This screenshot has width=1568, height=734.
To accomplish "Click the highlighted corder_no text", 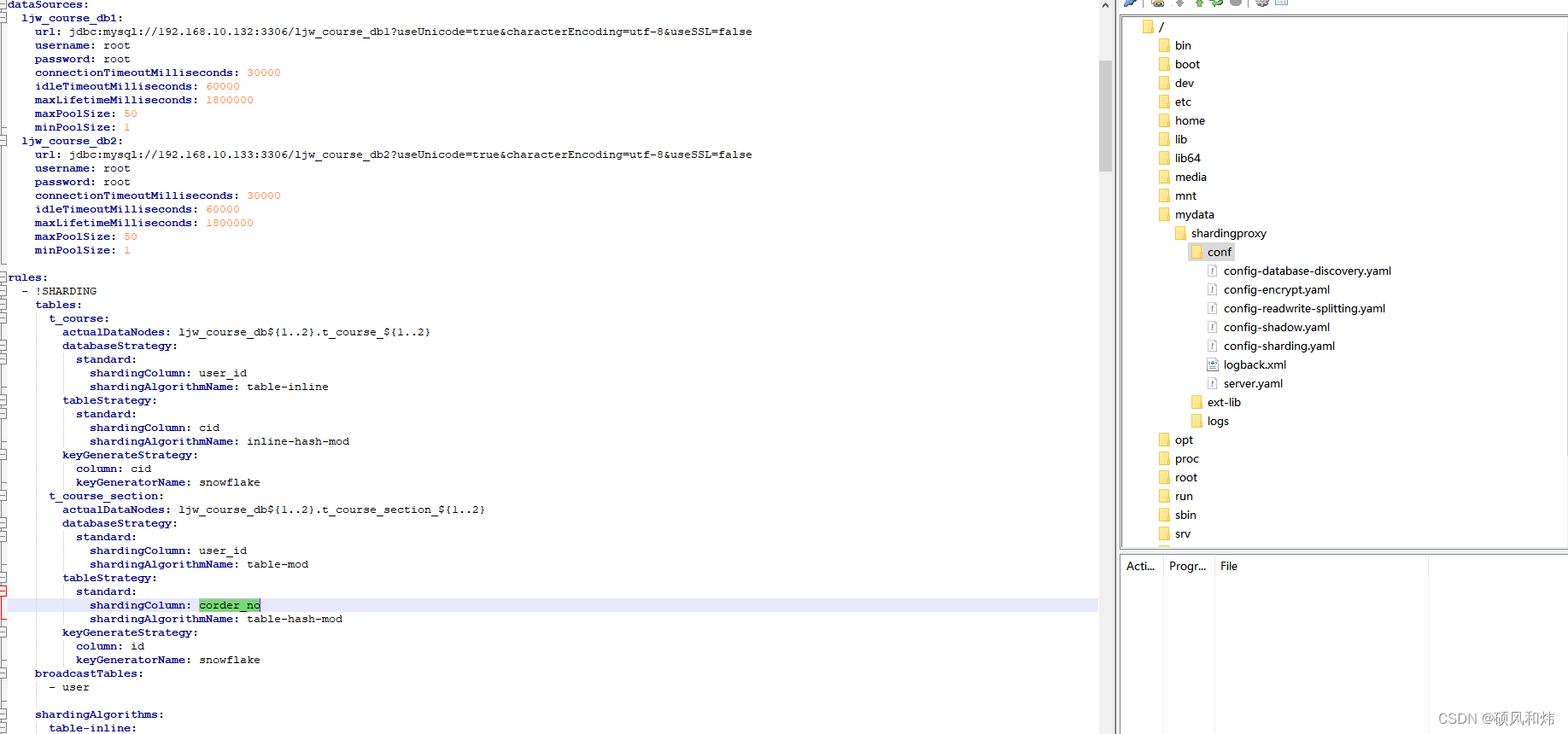I will click(x=230, y=605).
